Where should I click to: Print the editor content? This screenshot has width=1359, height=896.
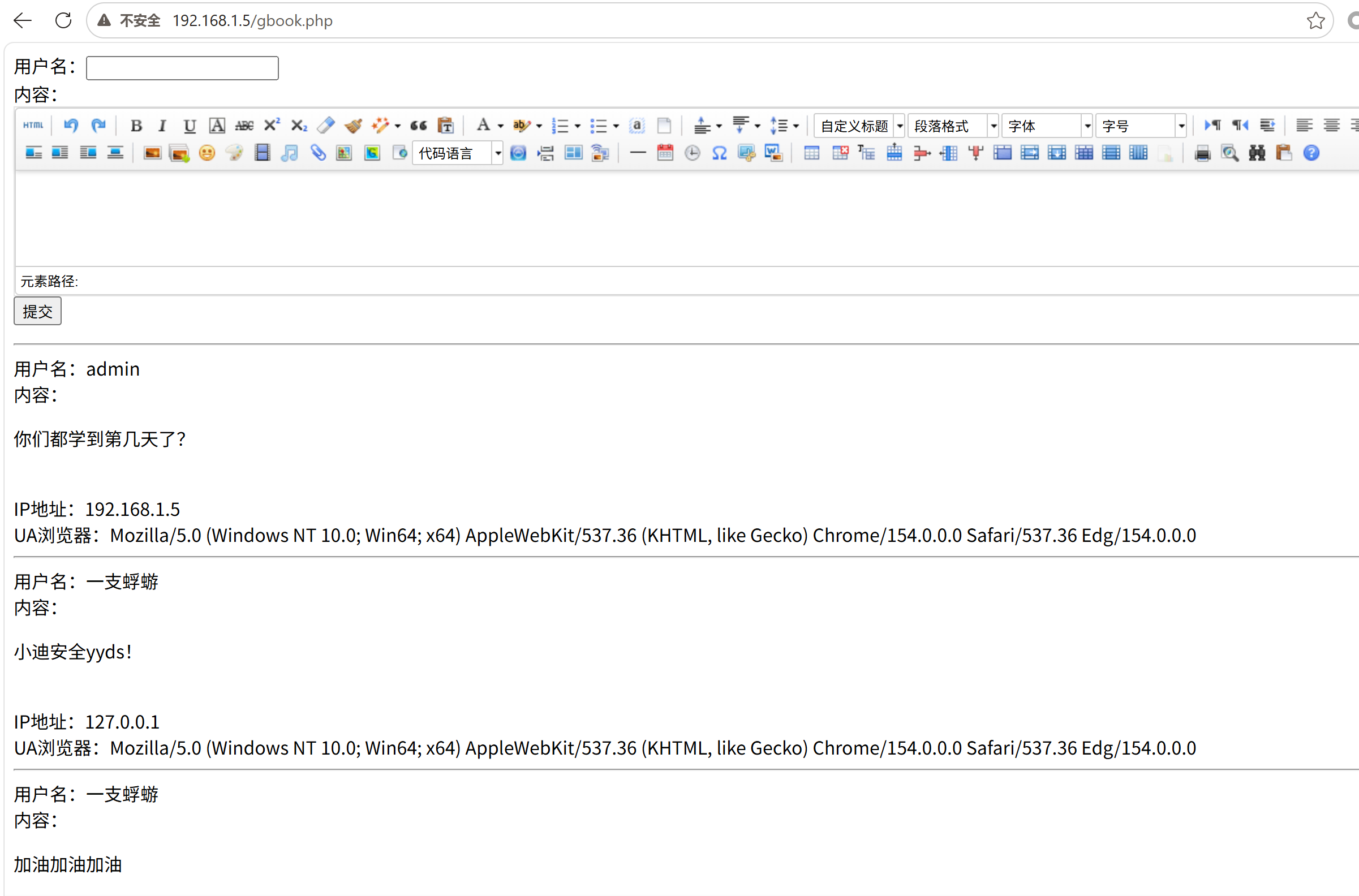pyautogui.click(x=1202, y=153)
